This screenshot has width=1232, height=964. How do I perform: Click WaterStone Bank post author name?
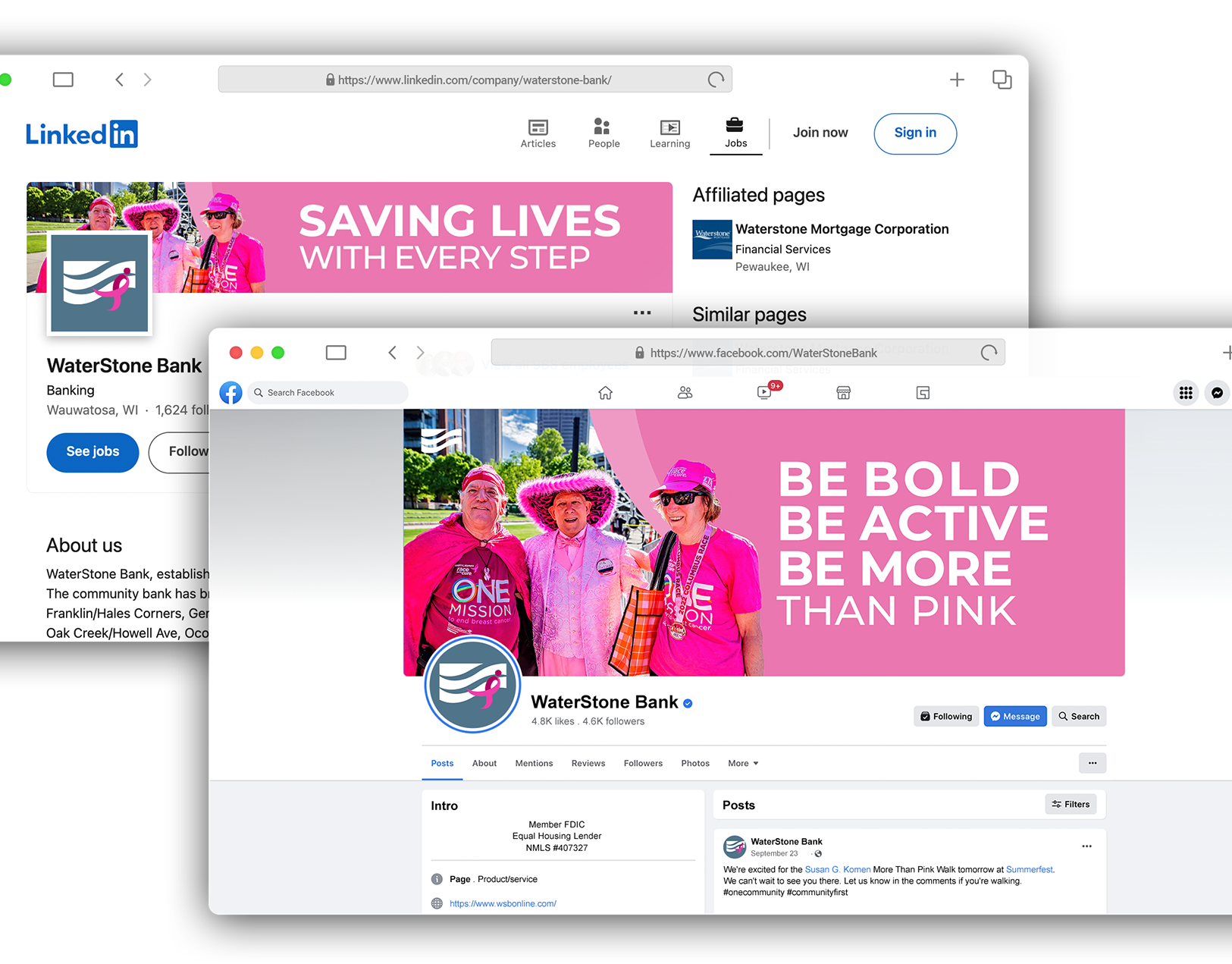point(786,842)
